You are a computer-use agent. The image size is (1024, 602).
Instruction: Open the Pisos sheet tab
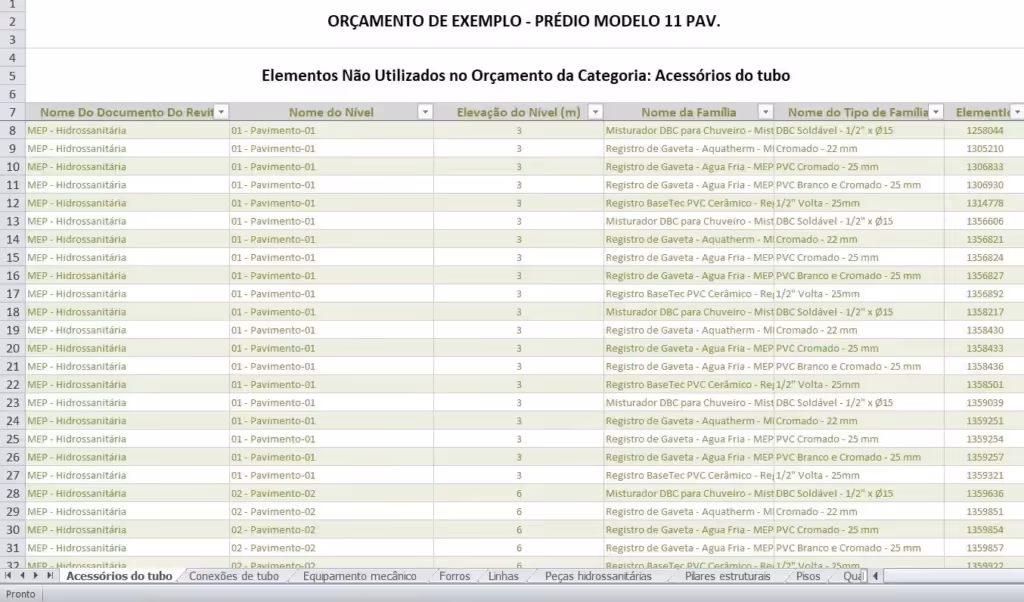pyautogui.click(x=808, y=576)
